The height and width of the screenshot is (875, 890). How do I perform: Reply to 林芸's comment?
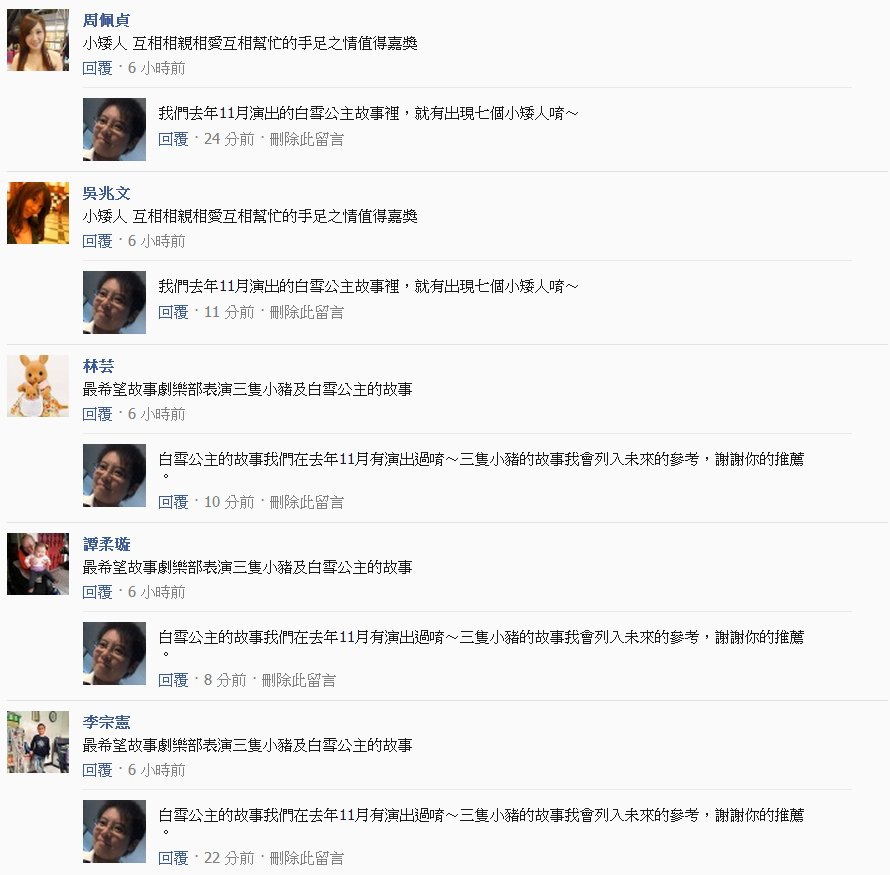[97, 414]
